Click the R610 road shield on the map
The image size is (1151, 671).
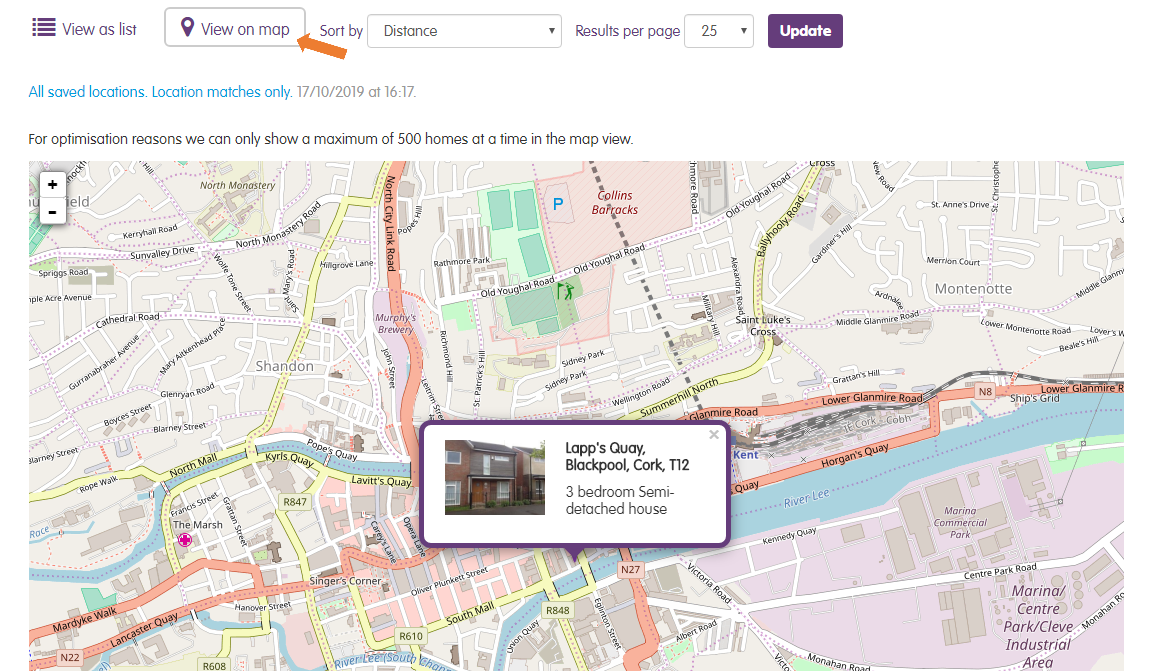[x=411, y=635]
